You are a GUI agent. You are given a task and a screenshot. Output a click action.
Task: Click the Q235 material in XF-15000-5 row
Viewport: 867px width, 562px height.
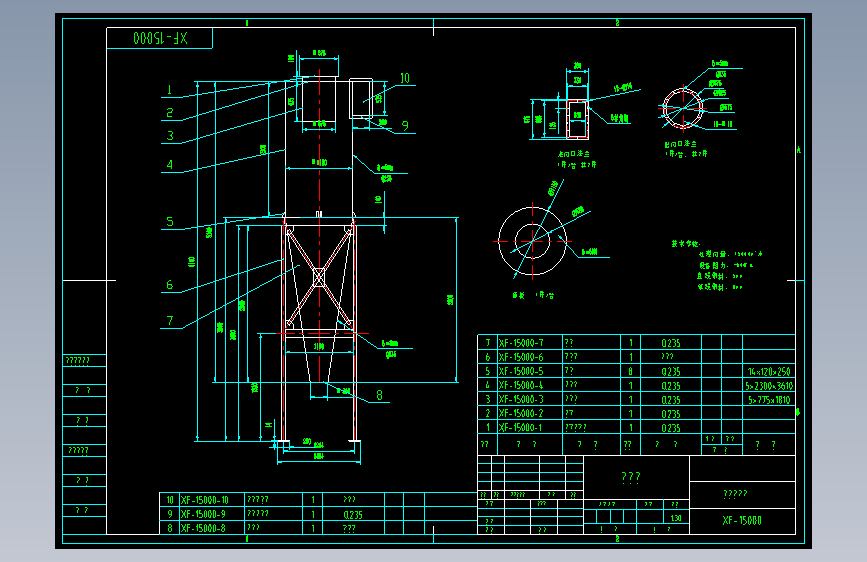pos(671,372)
